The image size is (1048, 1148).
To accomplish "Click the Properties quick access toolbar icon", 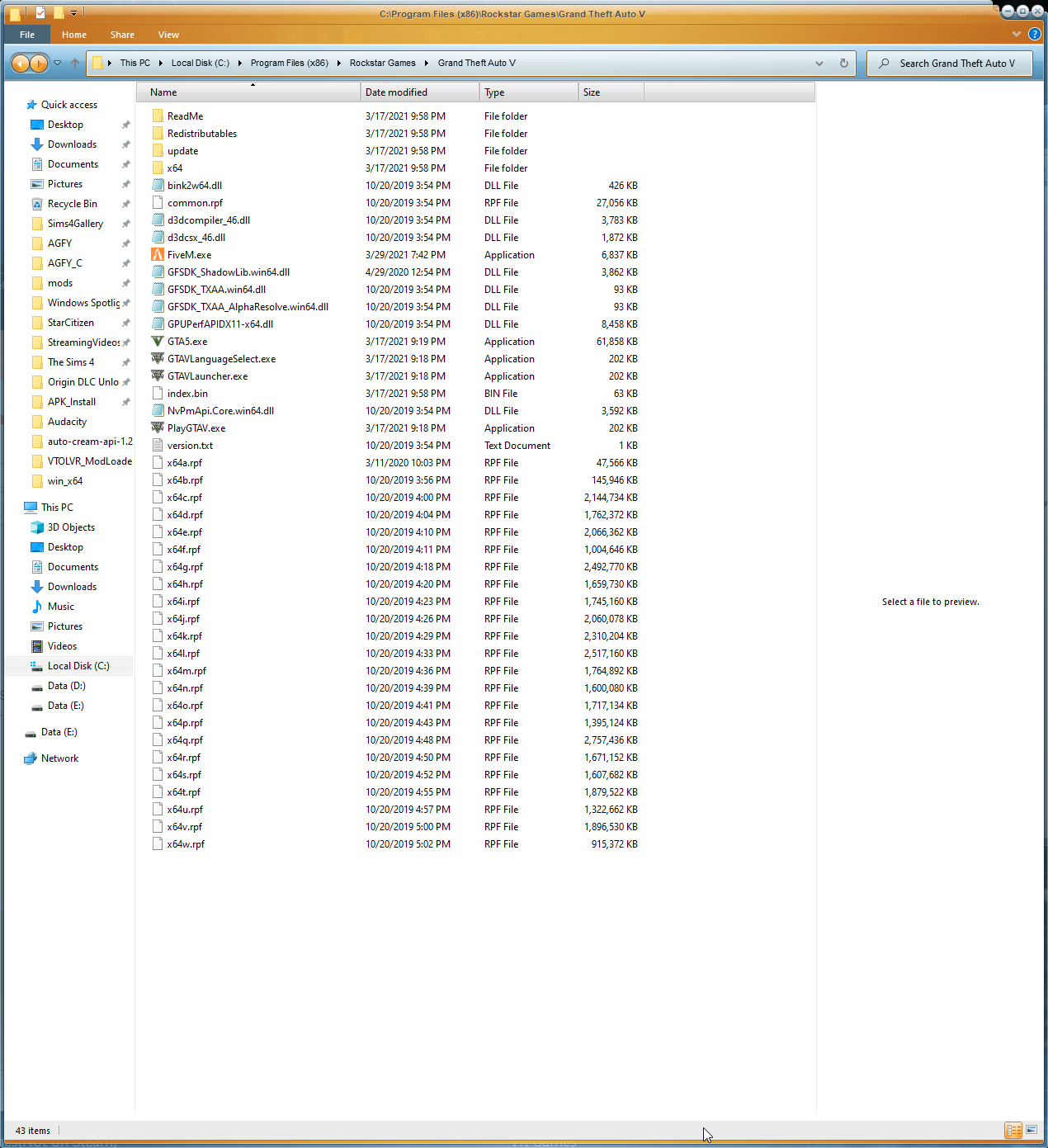I will [x=40, y=12].
